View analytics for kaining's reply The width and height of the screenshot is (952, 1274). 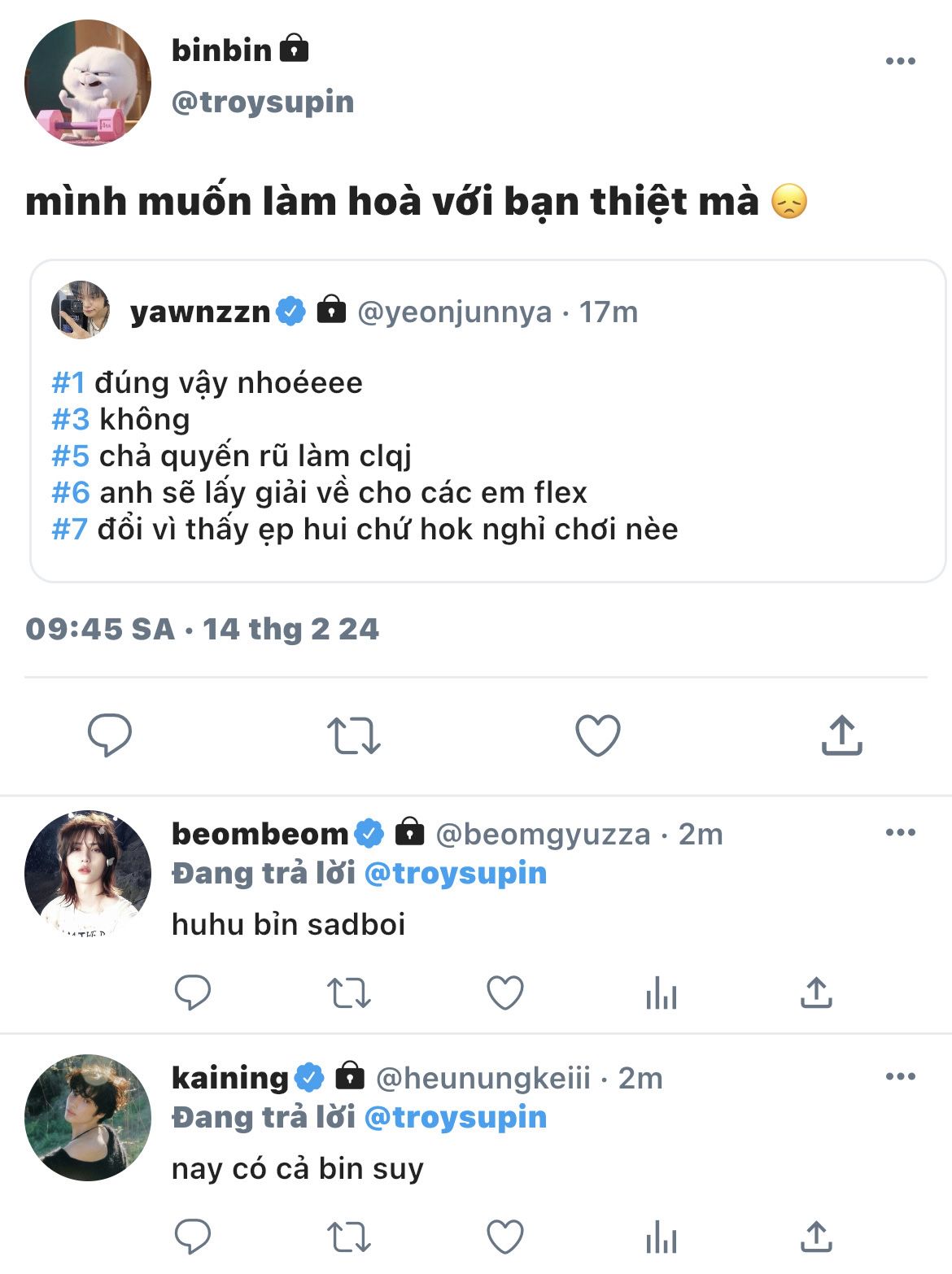pos(661,1237)
